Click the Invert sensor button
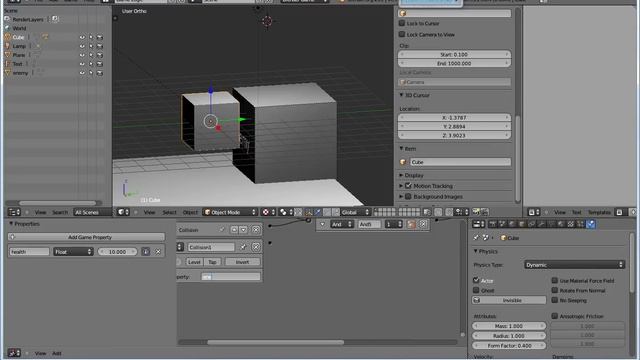 point(242,262)
